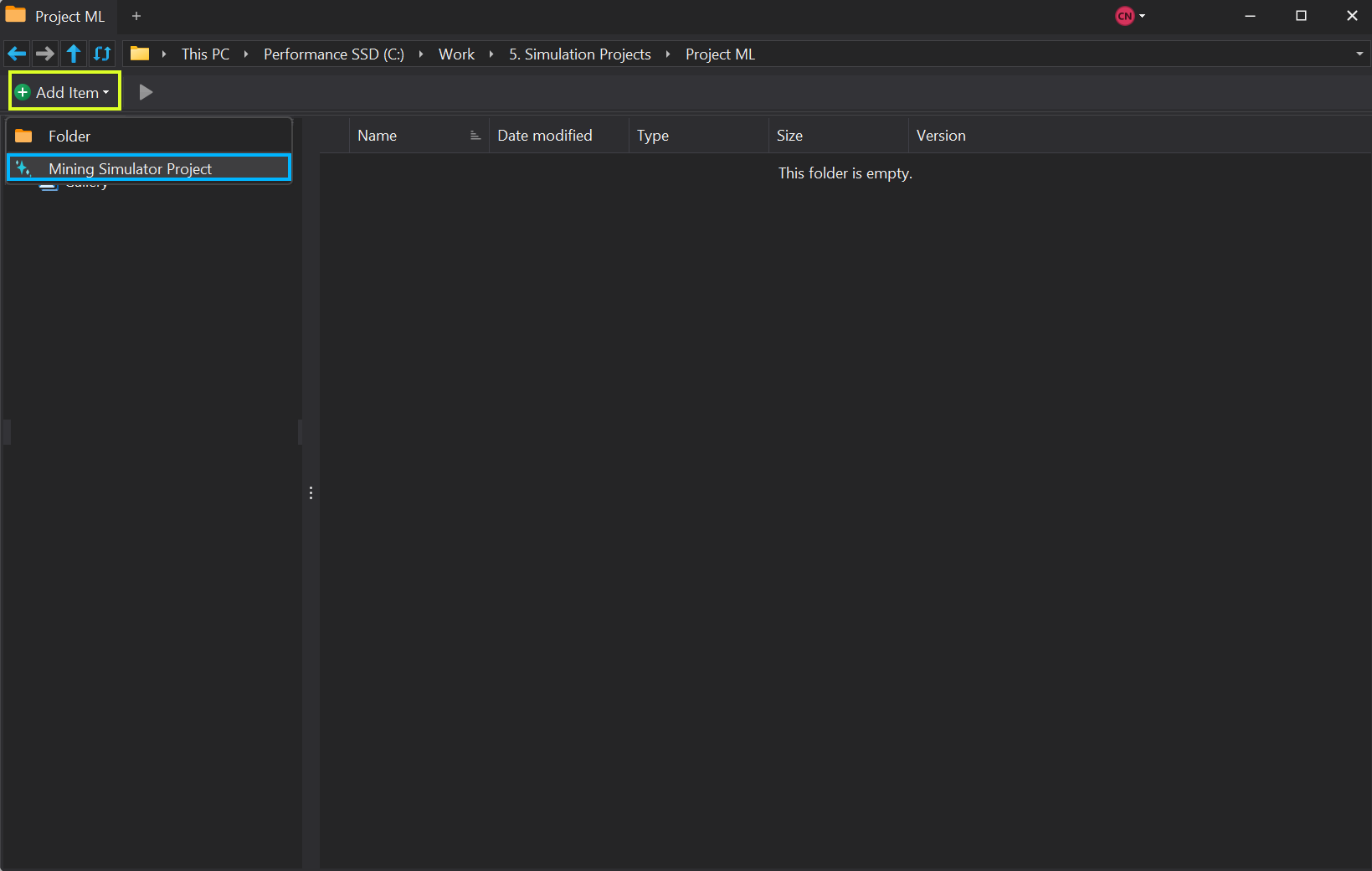Image resolution: width=1372 pixels, height=871 pixels.
Task: Open the CN user account dropdown
Action: pos(1130,16)
